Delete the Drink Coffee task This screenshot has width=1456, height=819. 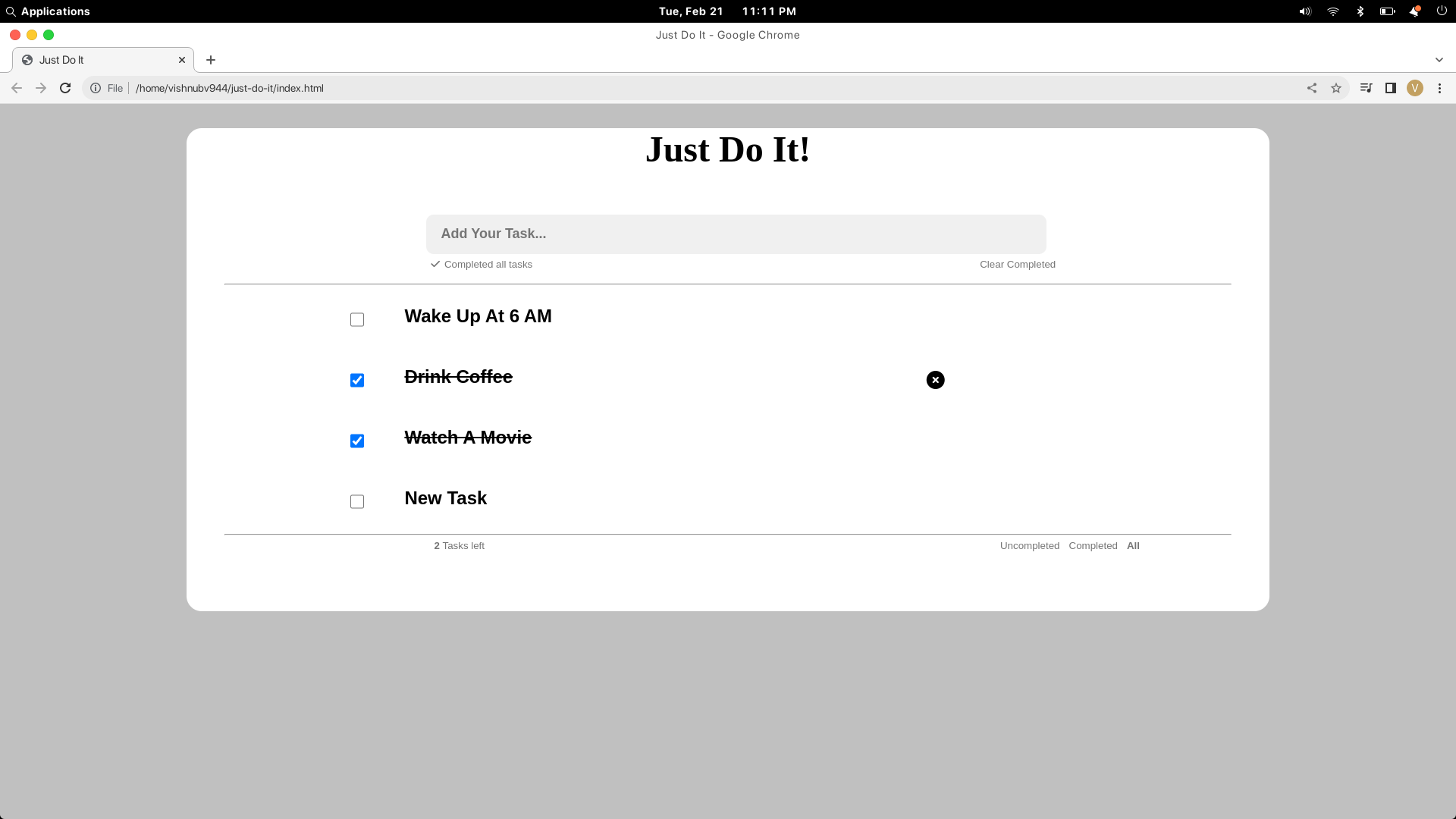point(935,380)
